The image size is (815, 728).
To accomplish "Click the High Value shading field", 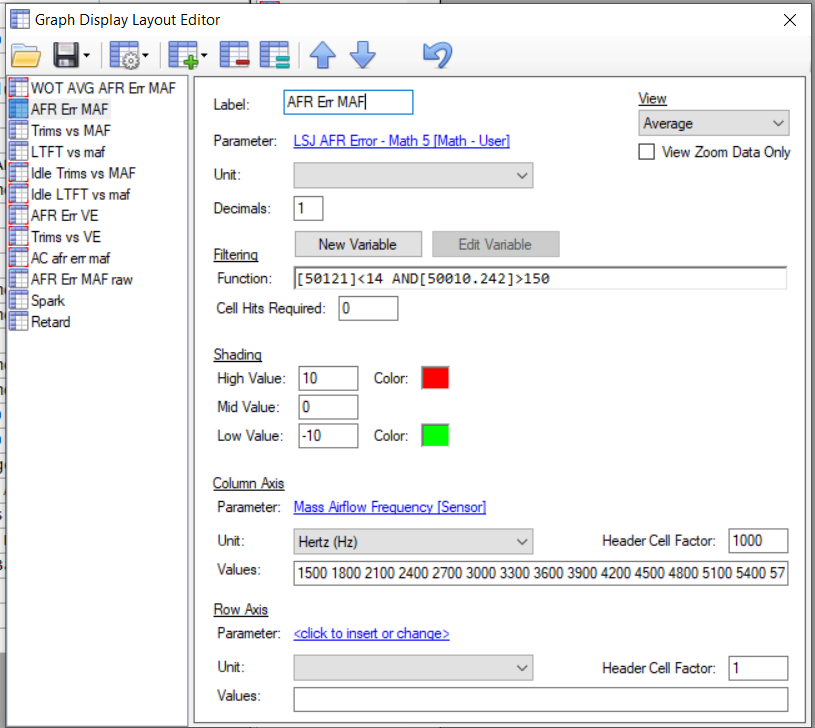I will pos(328,378).
